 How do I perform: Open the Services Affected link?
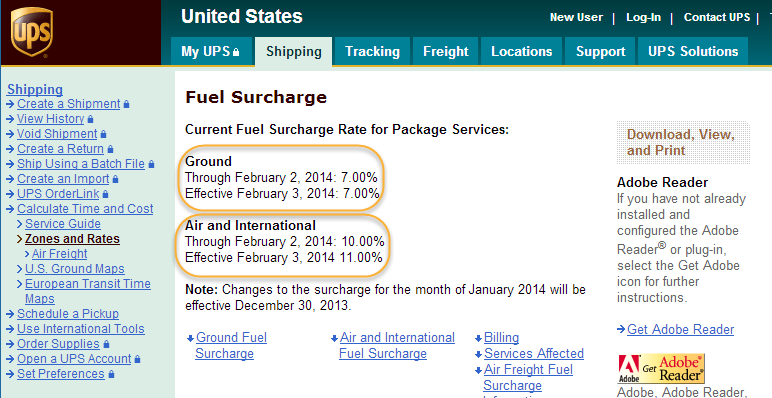[534, 354]
